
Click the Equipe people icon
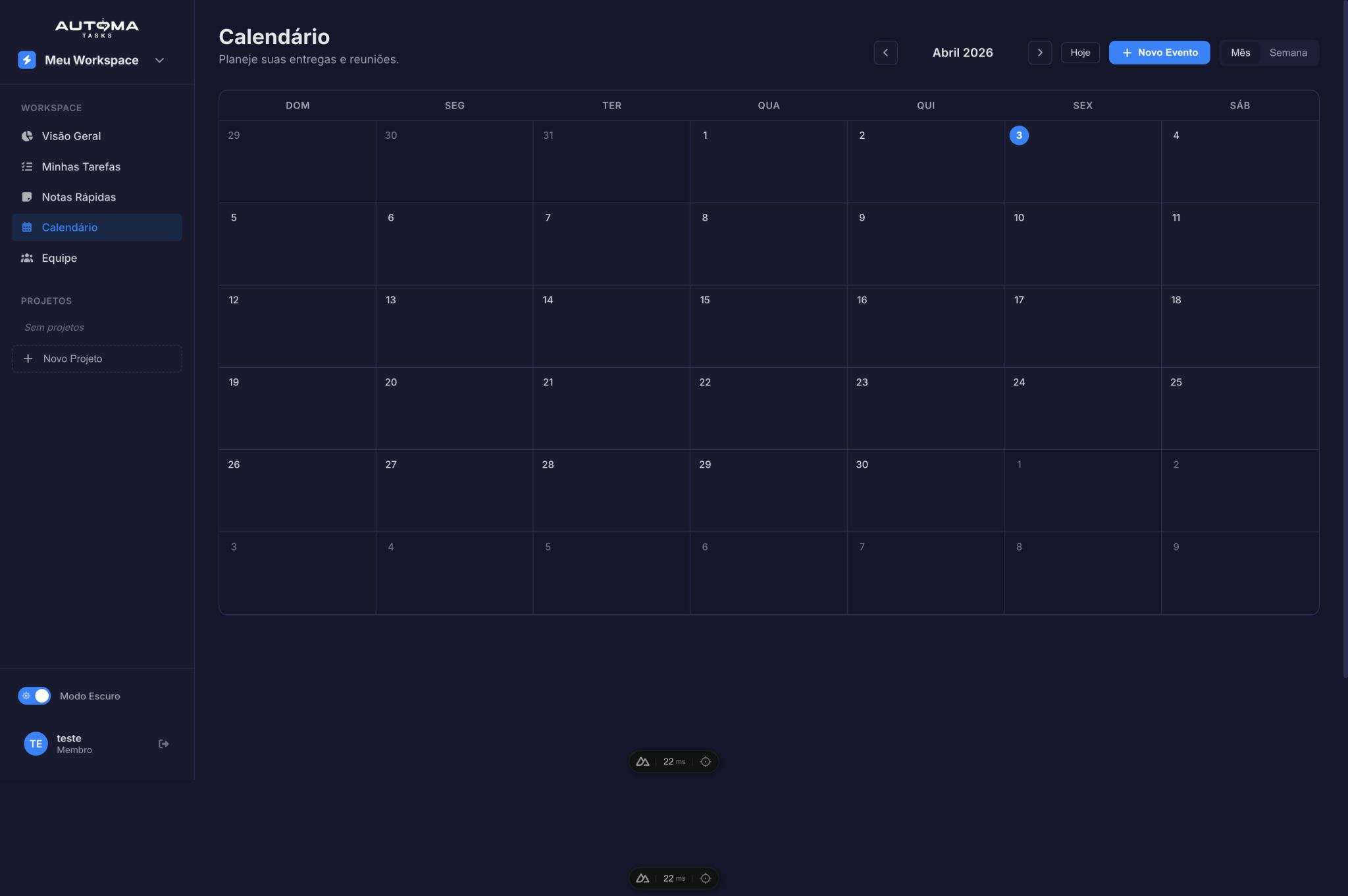point(27,258)
